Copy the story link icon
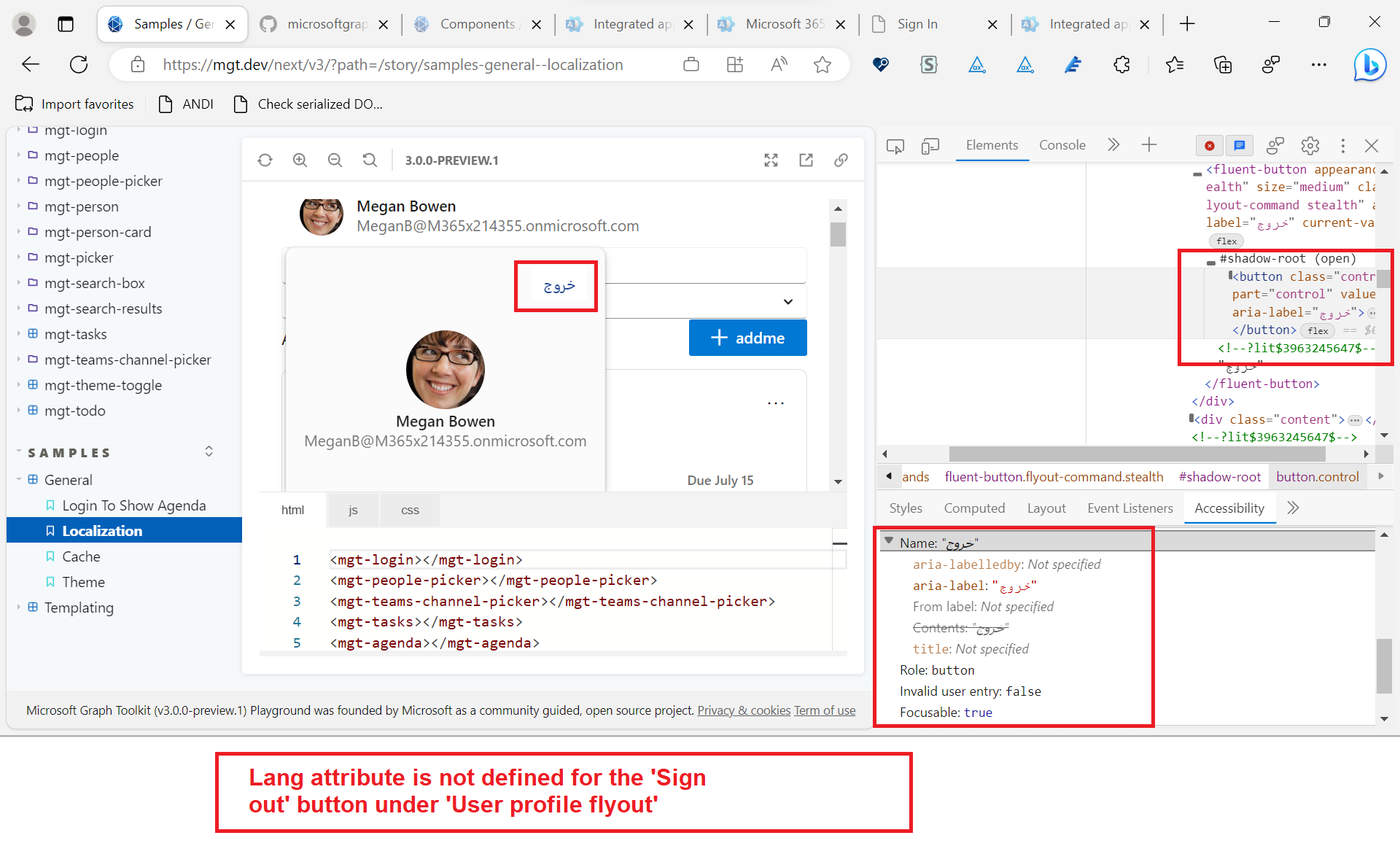The height and width of the screenshot is (846, 1400). click(x=841, y=160)
